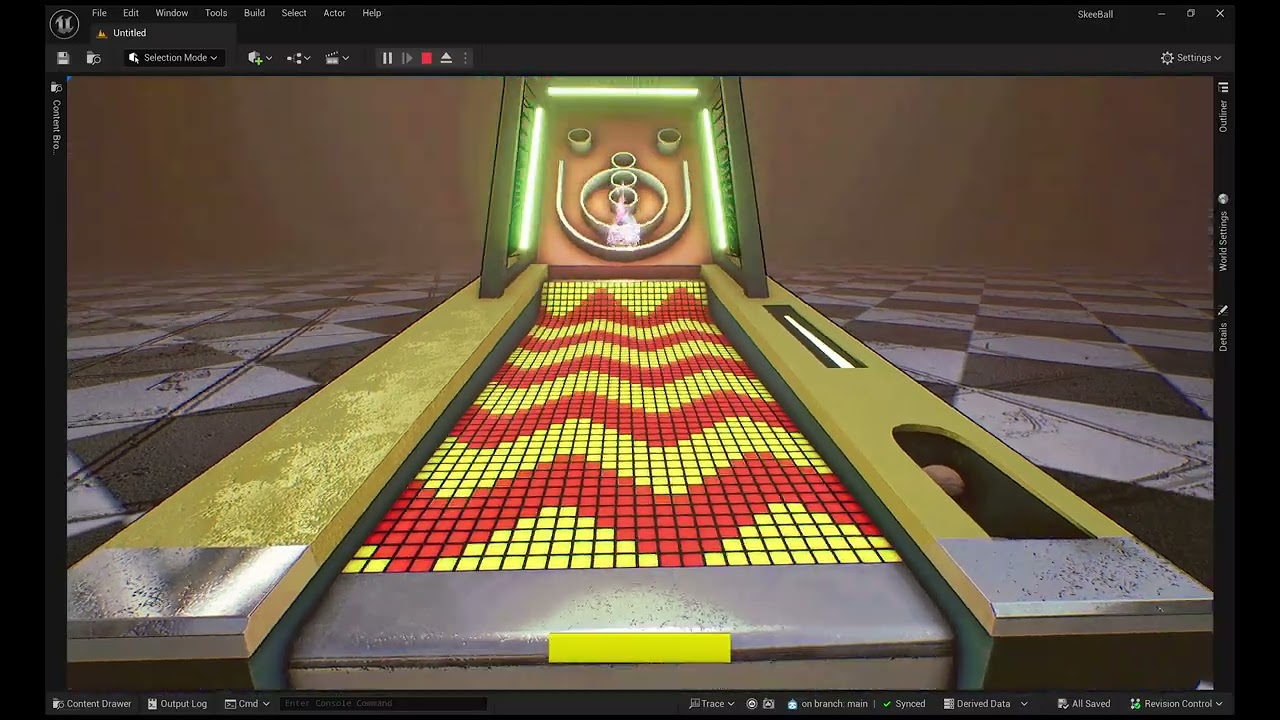Open the Select menu

[x=294, y=13]
